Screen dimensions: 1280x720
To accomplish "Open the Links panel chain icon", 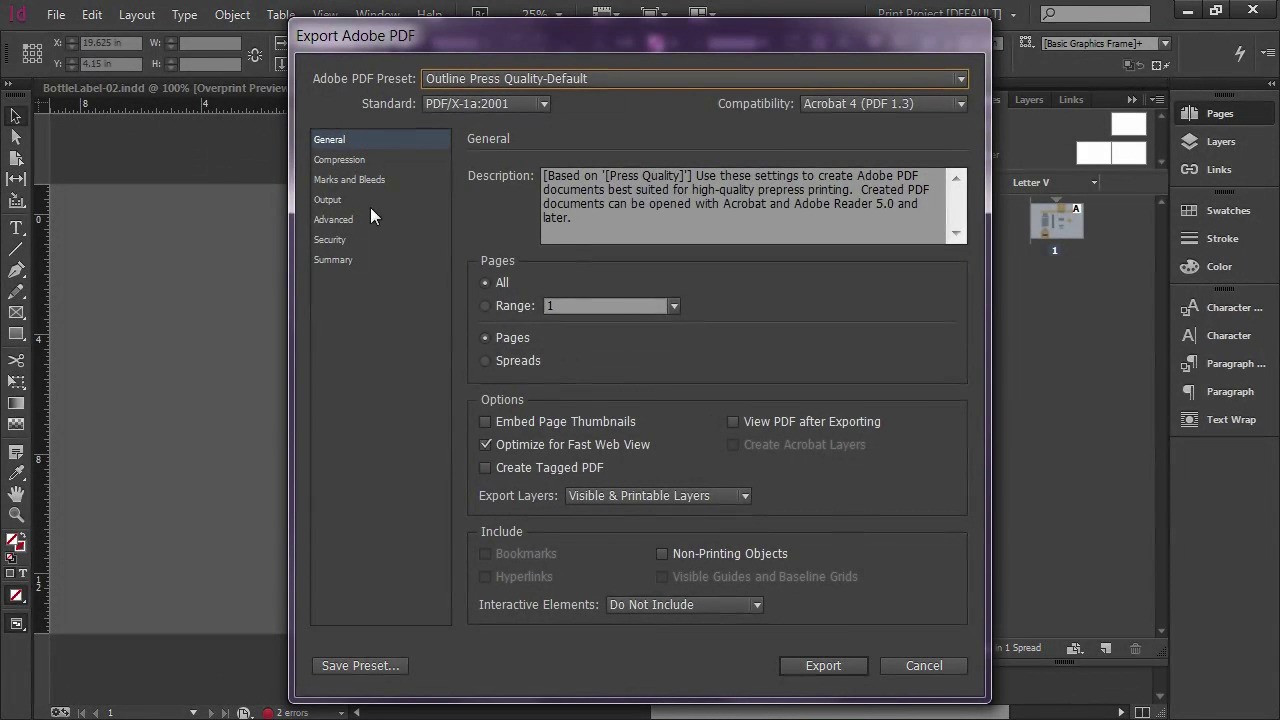I will [1189, 169].
